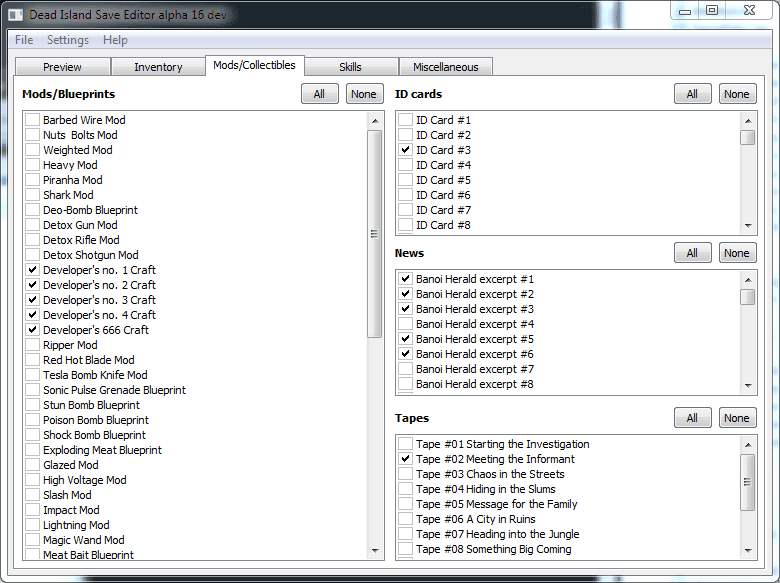Select ID Card #7 text
The width and height of the screenshot is (780, 583).
[x=443, y=210]
